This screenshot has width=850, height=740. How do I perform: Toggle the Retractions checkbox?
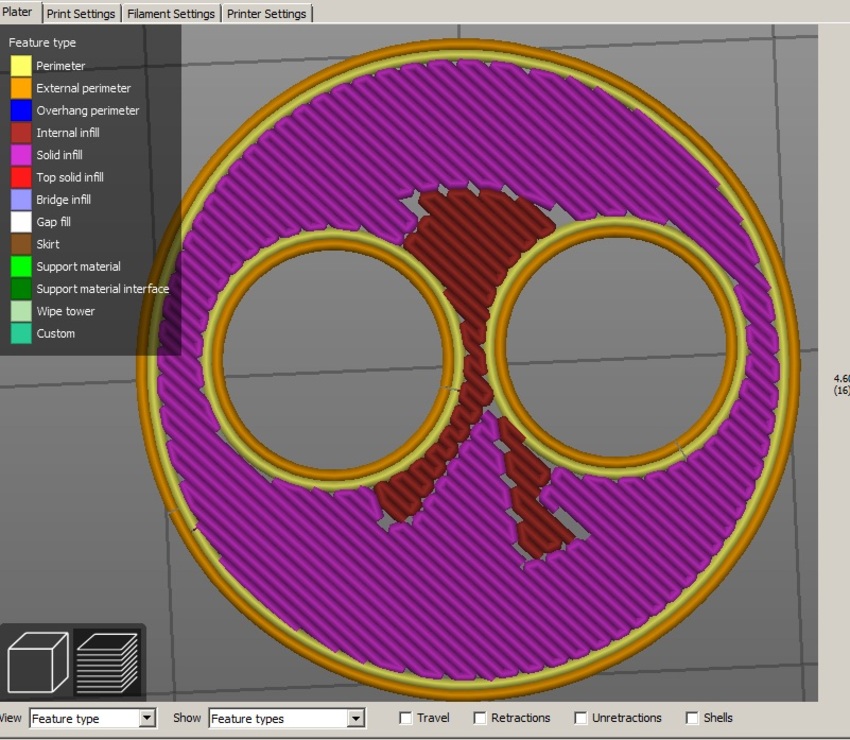[480, 718]
